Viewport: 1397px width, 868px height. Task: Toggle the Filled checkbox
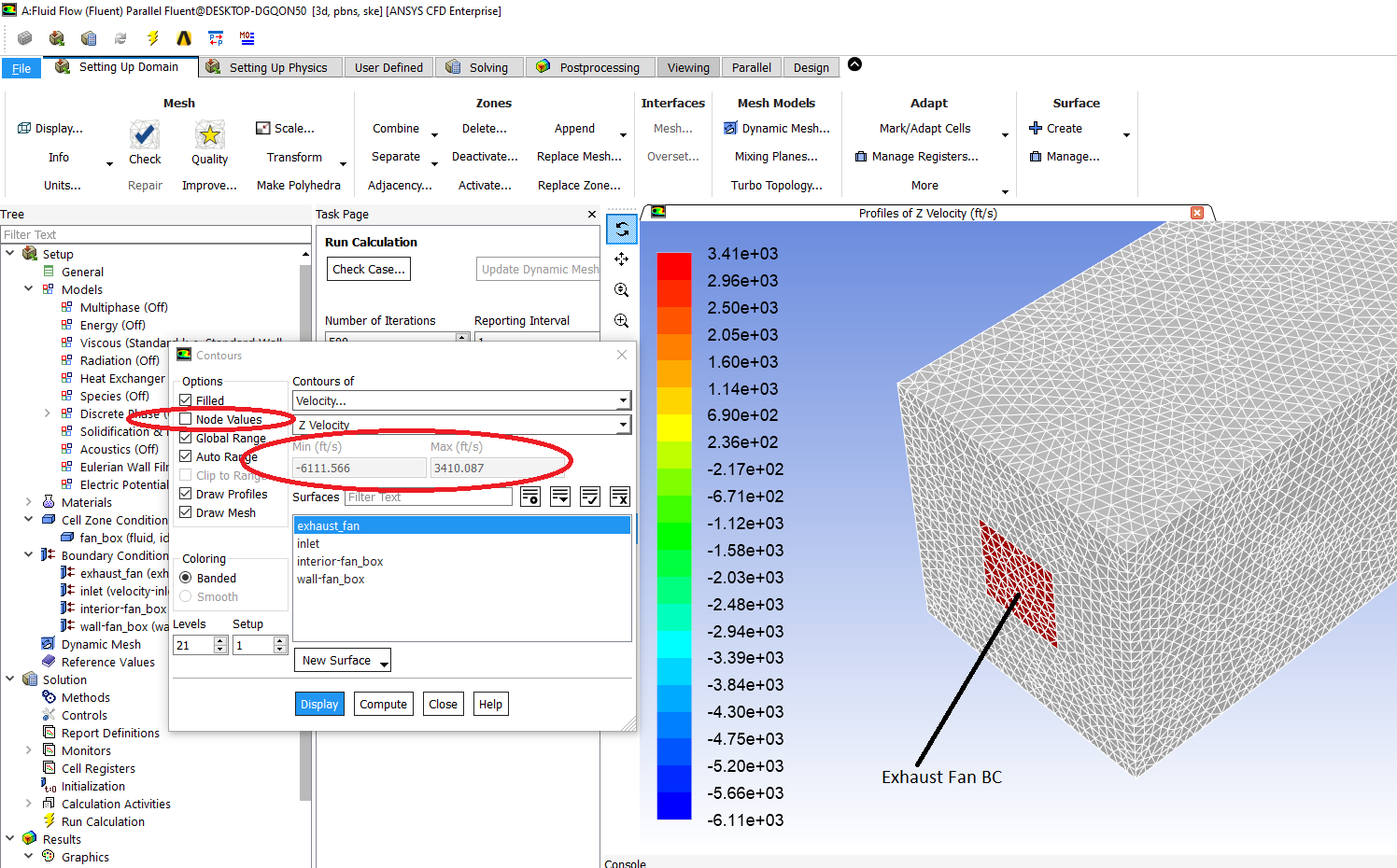click(186, 400)
